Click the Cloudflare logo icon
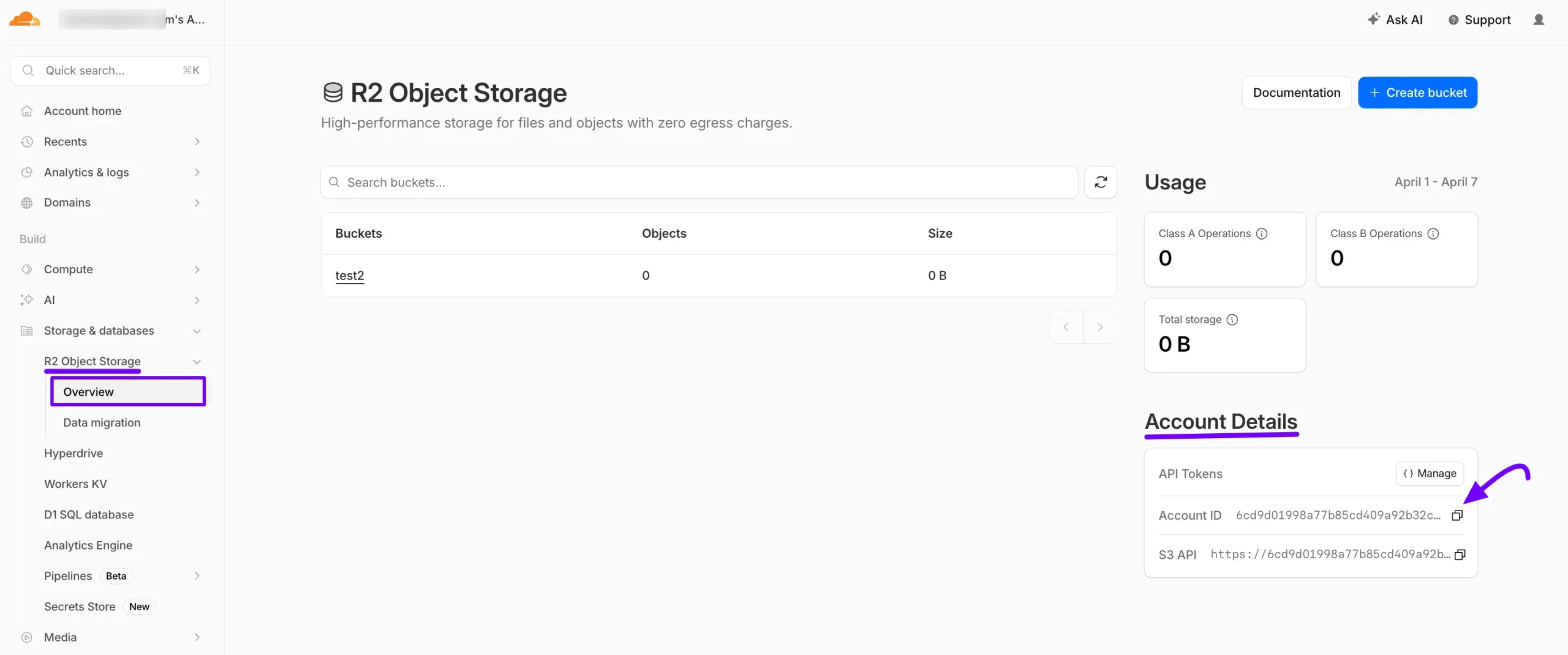Viewport: 1568px width, 655px height. pyautogui.click(x=24, y=20)
